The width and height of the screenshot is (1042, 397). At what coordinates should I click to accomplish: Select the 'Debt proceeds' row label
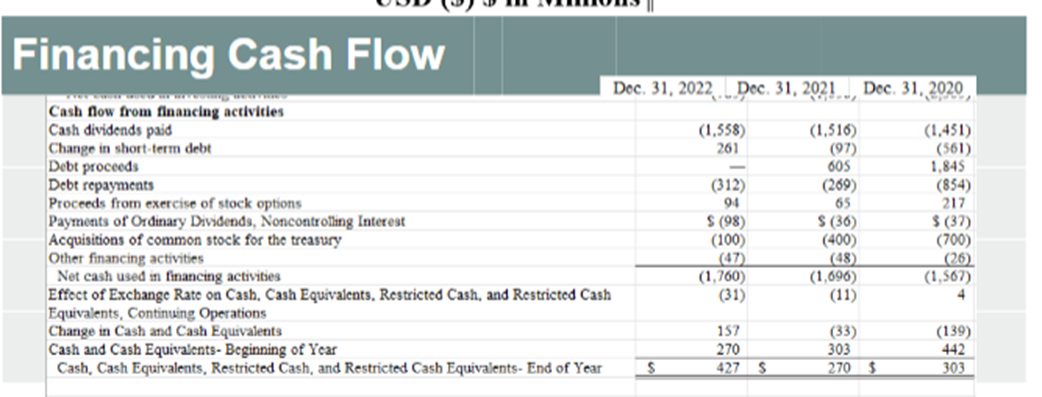94,166
